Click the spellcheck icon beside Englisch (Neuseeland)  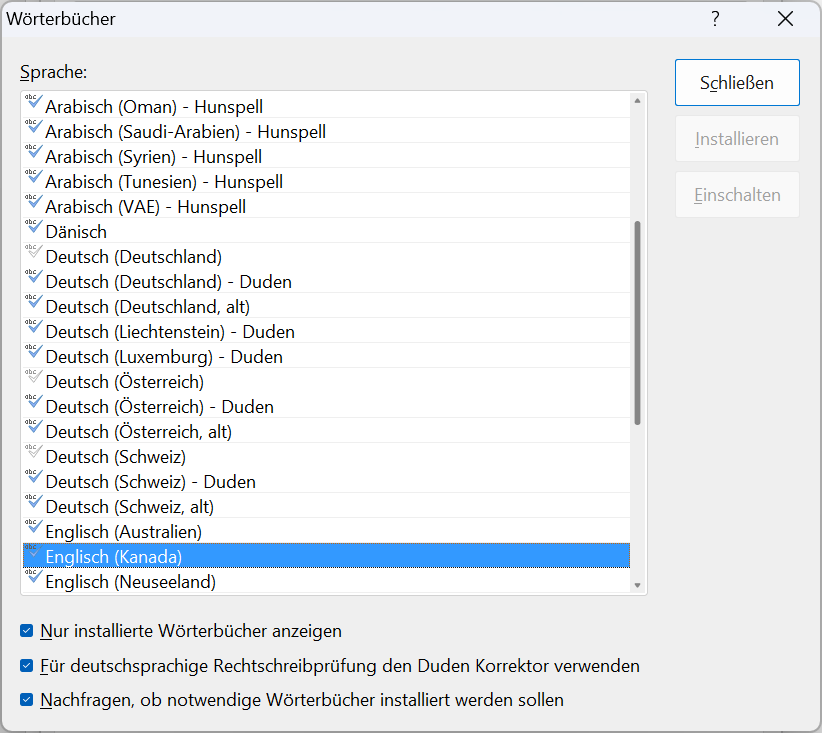coord(33,576)
